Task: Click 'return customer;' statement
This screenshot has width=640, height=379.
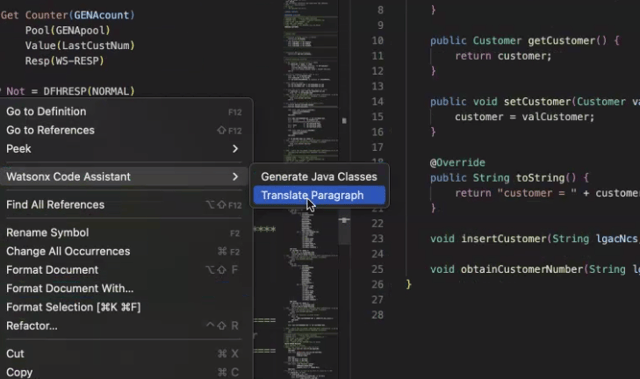Action: pyautogui.click(x=503, y=56)
